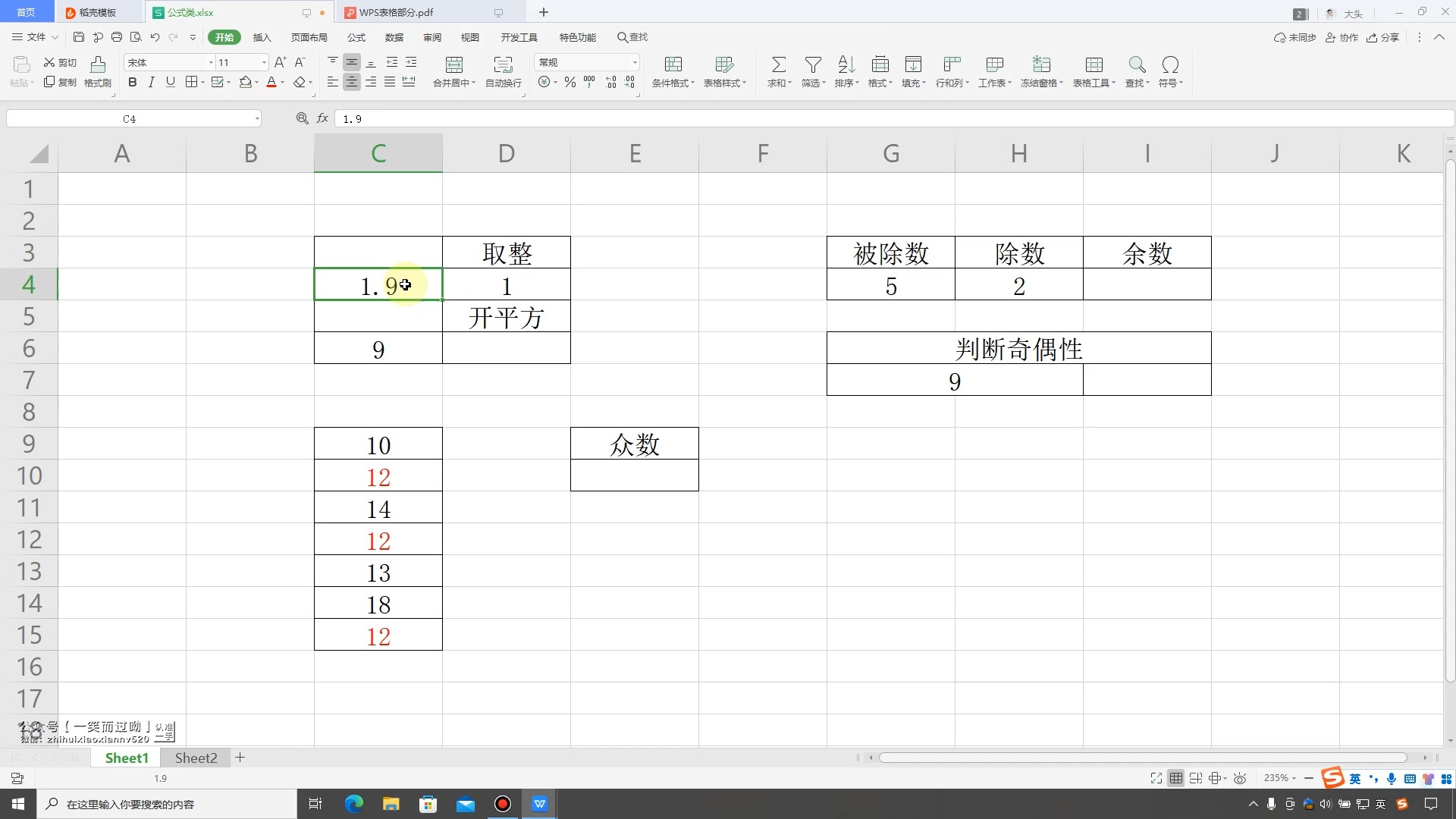Screen dimensions: 1456x819
Task: Switch to full screen view icon
Action: click(x=1156, y=778)
